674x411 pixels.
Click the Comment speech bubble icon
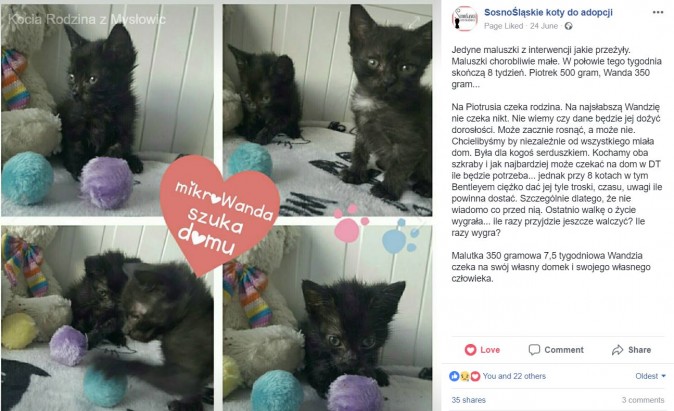click(x=534, y=350)
